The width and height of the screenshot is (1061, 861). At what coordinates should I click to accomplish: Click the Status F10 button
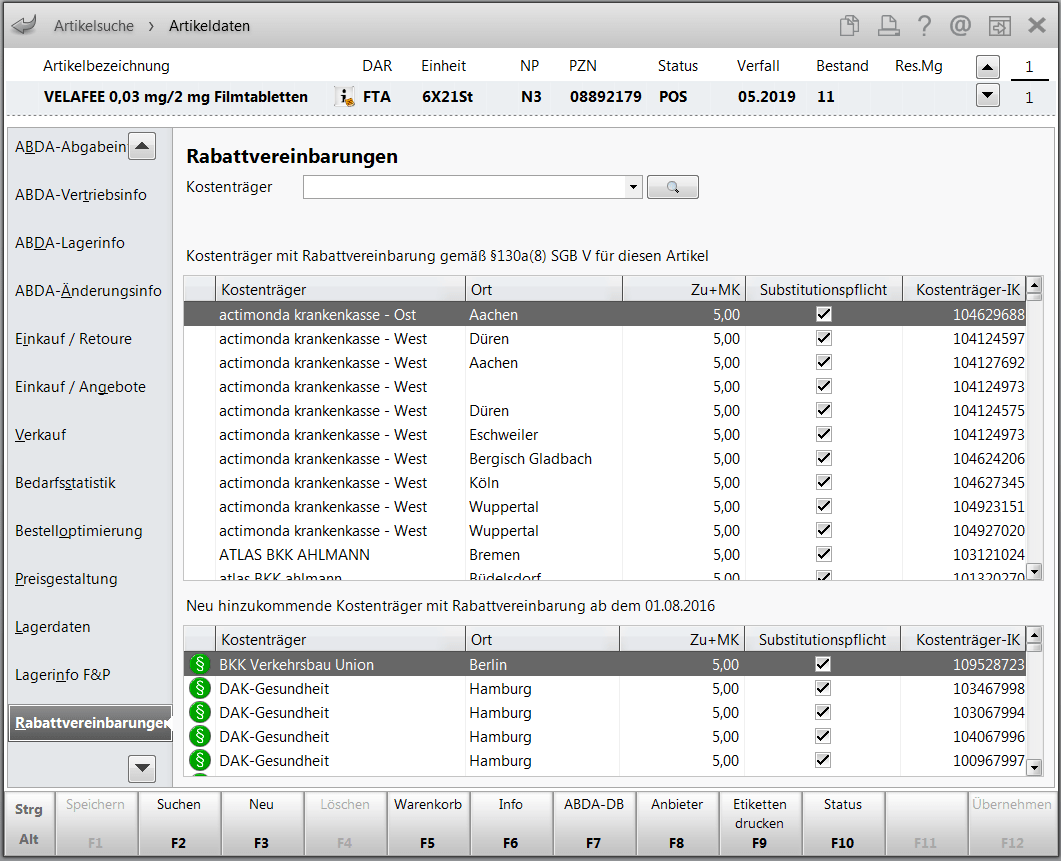842,823
